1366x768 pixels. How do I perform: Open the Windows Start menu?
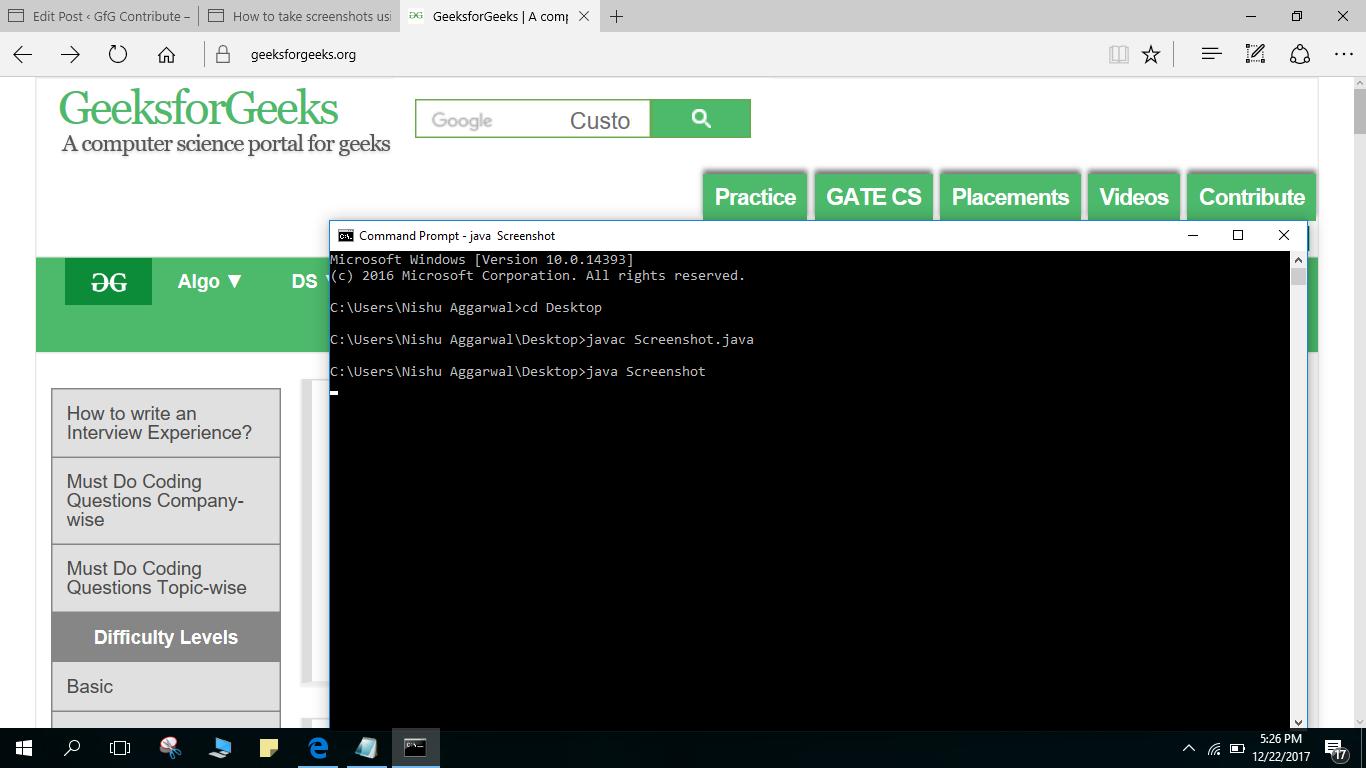click(24, 747)
